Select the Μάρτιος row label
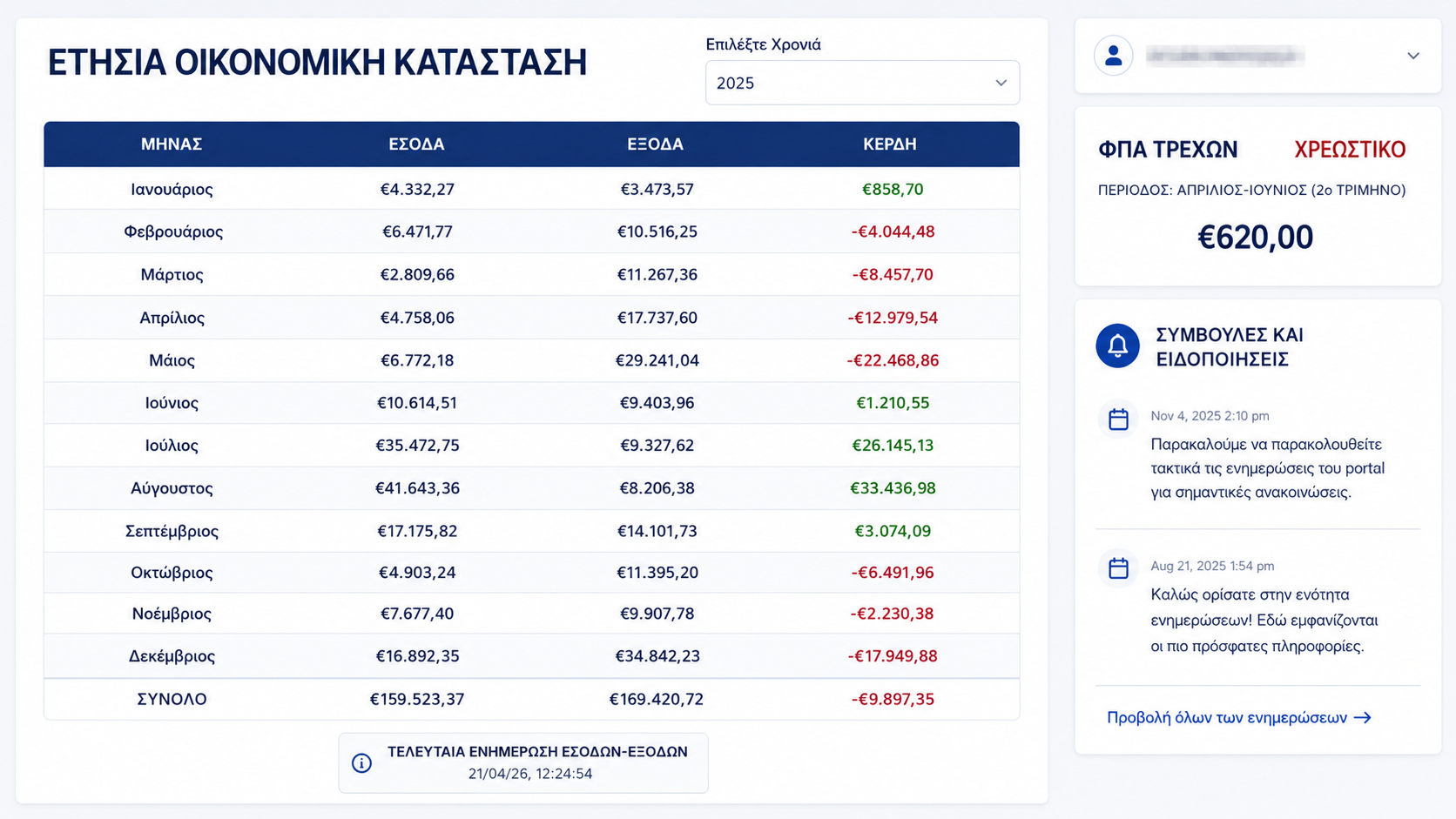 click(x=172, y=274)
